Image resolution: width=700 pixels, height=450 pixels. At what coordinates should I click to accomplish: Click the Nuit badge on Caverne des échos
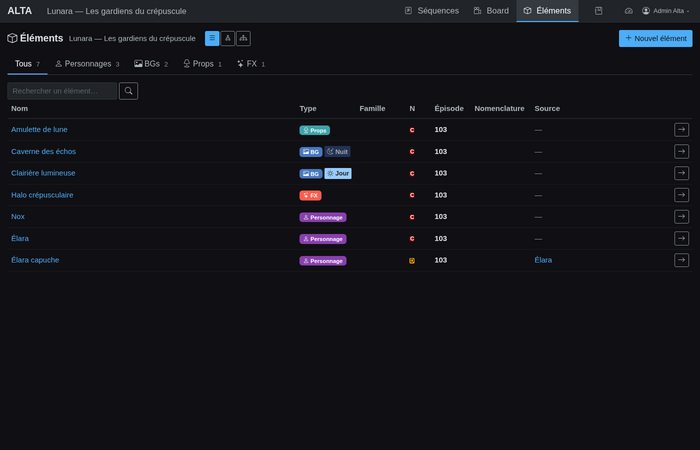click(337, 152)
